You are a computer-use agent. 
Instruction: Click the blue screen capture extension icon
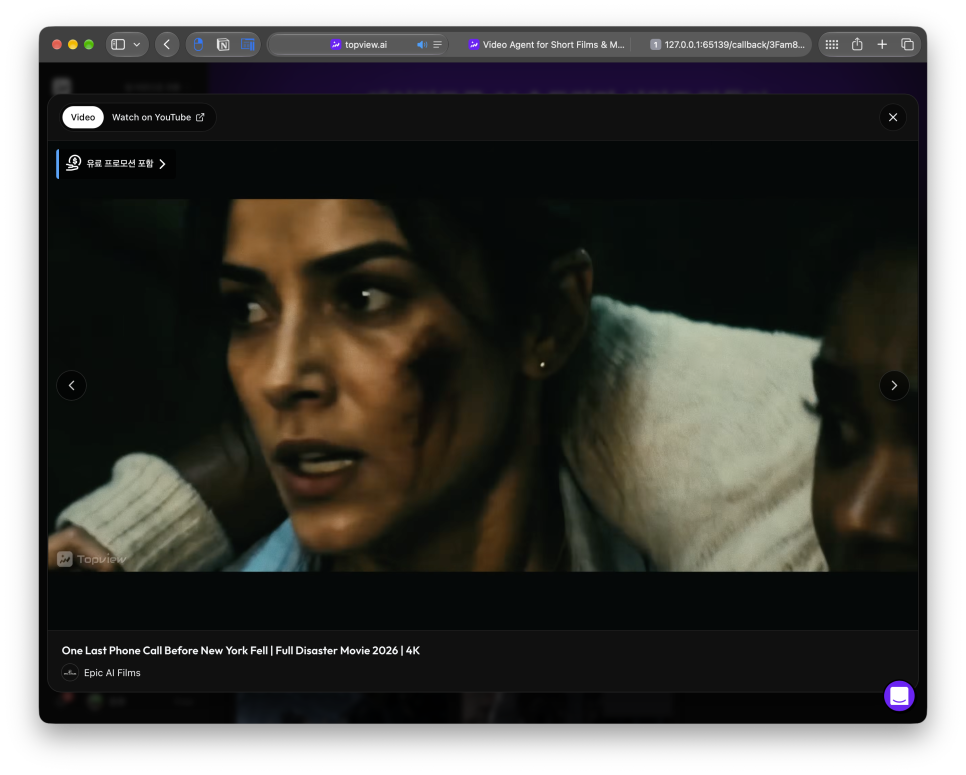[x=248, y=44]
